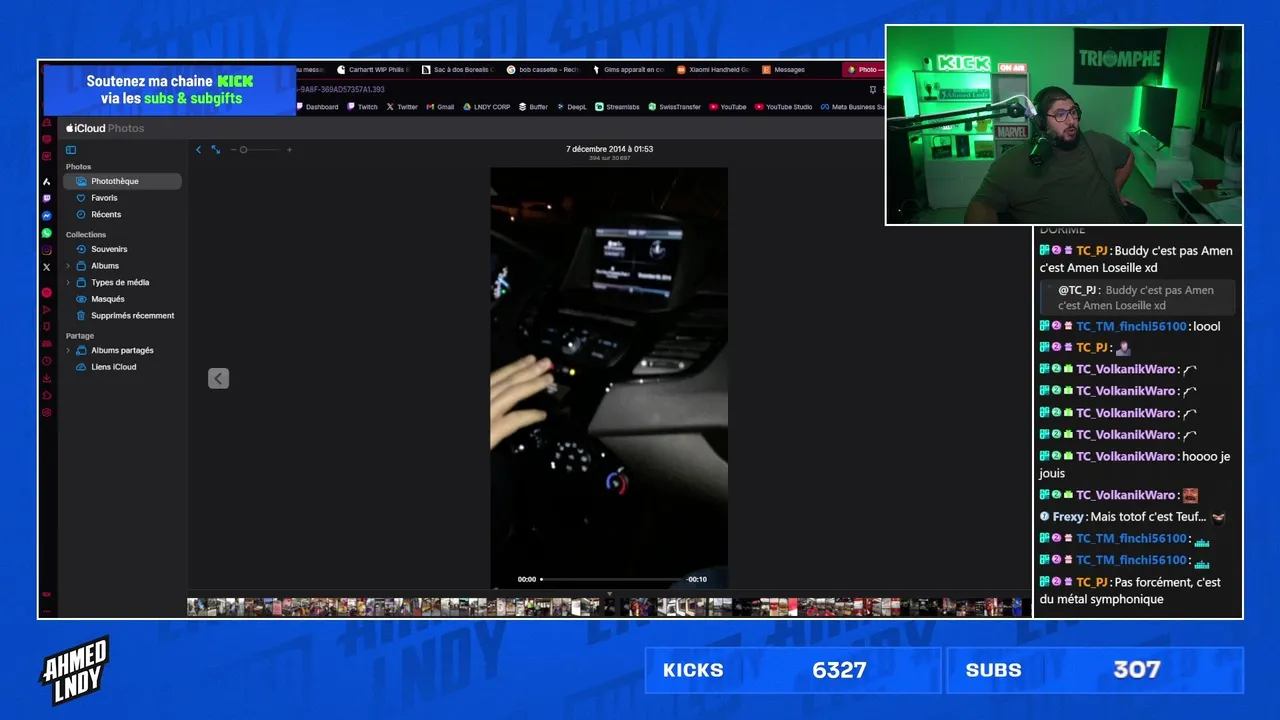Open the LNDY CORP bookmark

click(x=486, y=107)
